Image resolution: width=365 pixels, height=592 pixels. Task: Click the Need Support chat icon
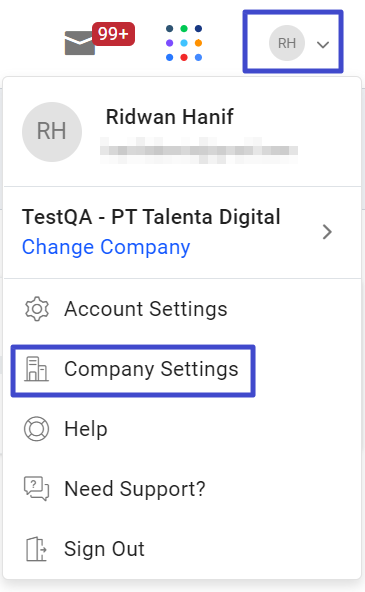(36, 489)
